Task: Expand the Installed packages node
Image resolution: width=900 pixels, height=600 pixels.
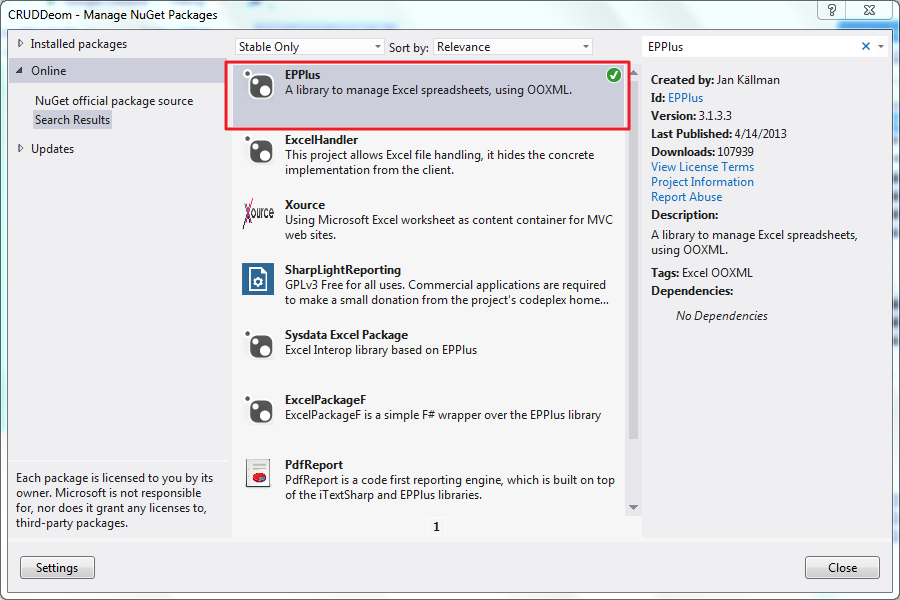Action: (21, 44)
